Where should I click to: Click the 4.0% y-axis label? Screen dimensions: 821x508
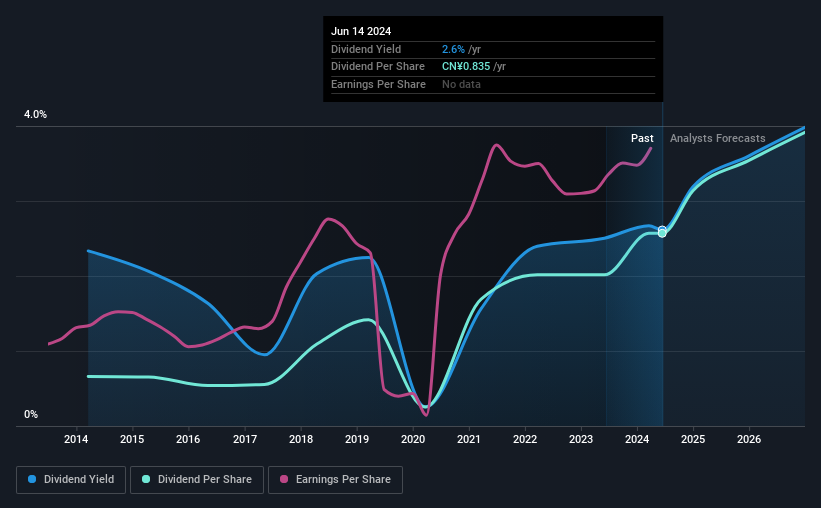pos(35,114)
